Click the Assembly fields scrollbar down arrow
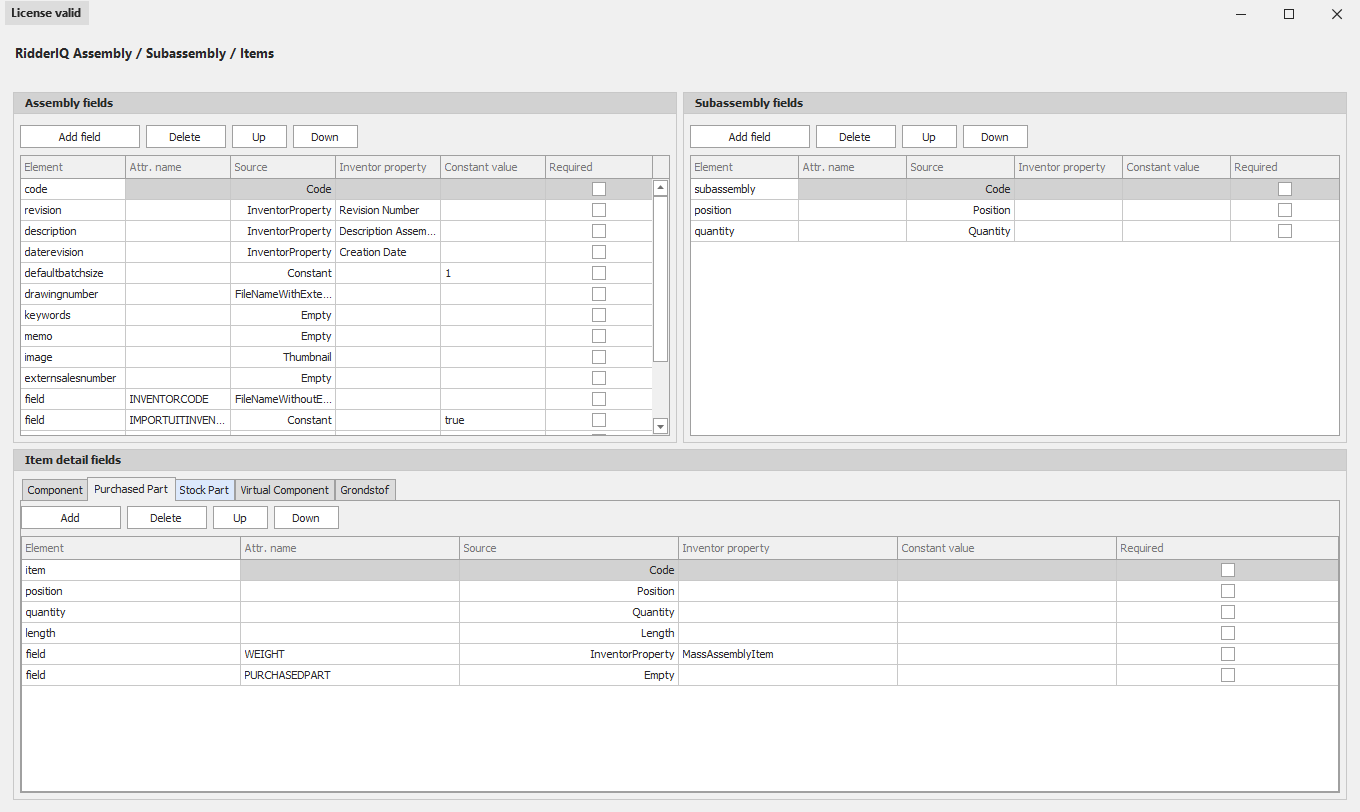Viewport: 1360px width, 812px height. (x=660, y=426)
